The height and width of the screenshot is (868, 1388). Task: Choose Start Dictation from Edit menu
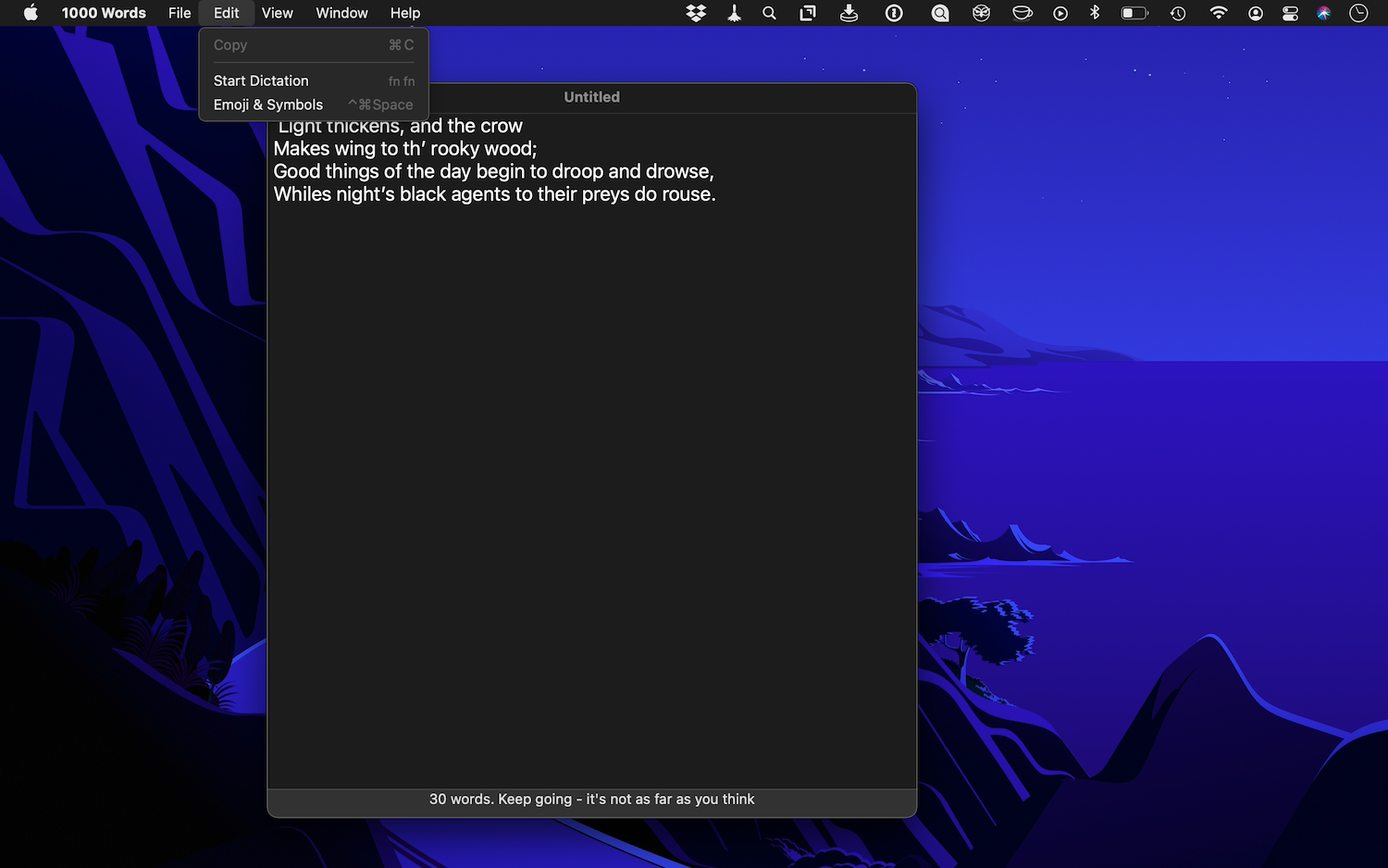[x=261, y=81]
